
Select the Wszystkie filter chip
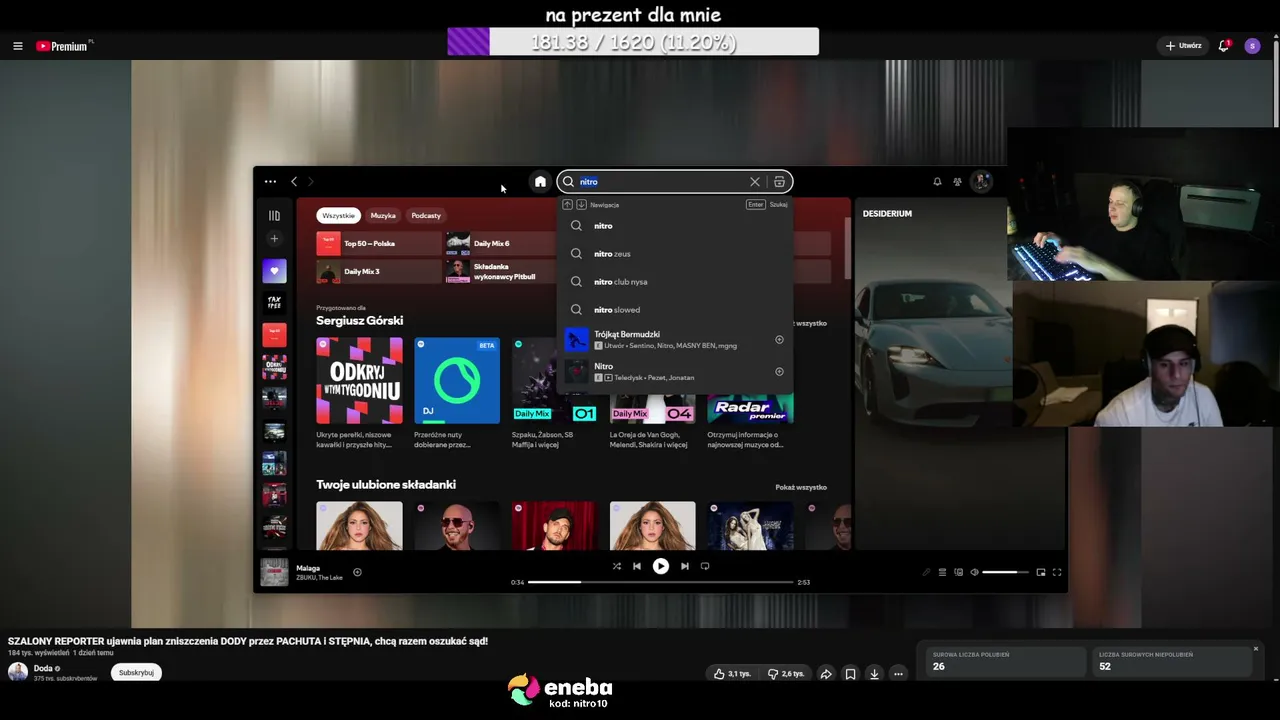338,215
